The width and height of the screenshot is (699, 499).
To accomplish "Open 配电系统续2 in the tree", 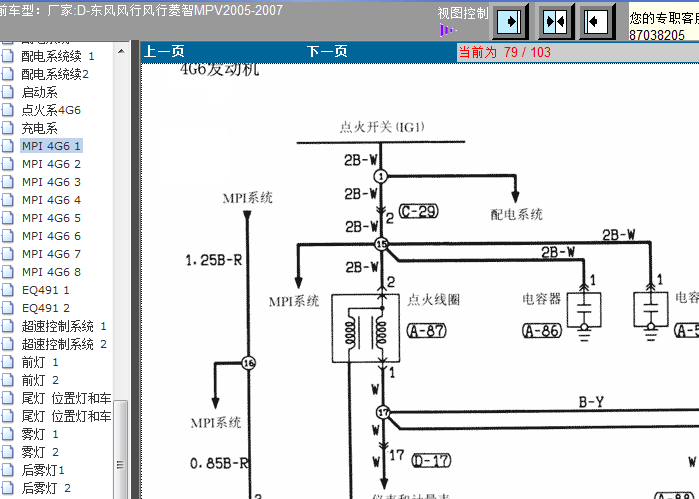I will click(x=55, y=74).
